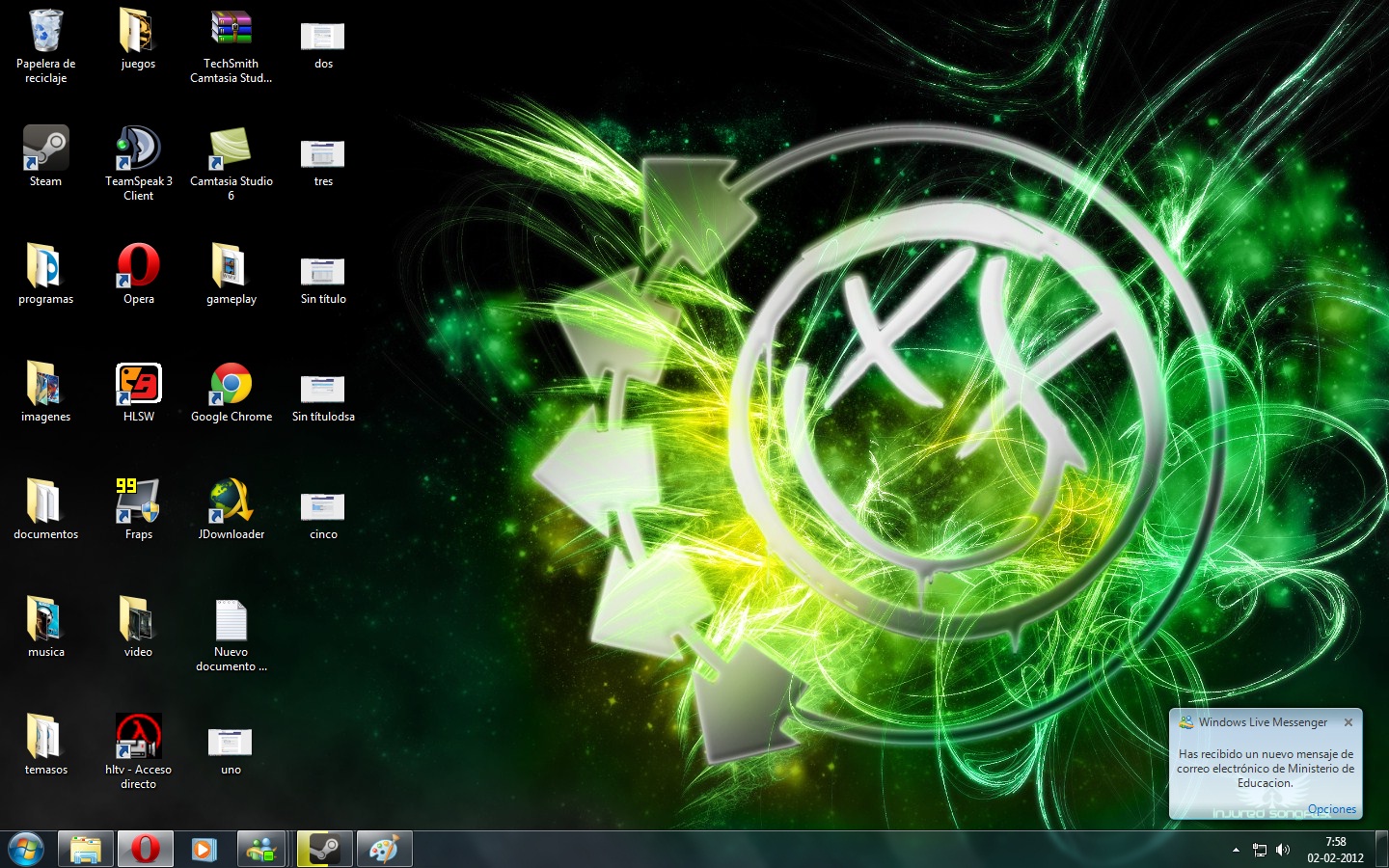Close the Windows Live Messenger notification
Image resolution: width=1389 pixels, height=868 pixels.
(1348, 722)
